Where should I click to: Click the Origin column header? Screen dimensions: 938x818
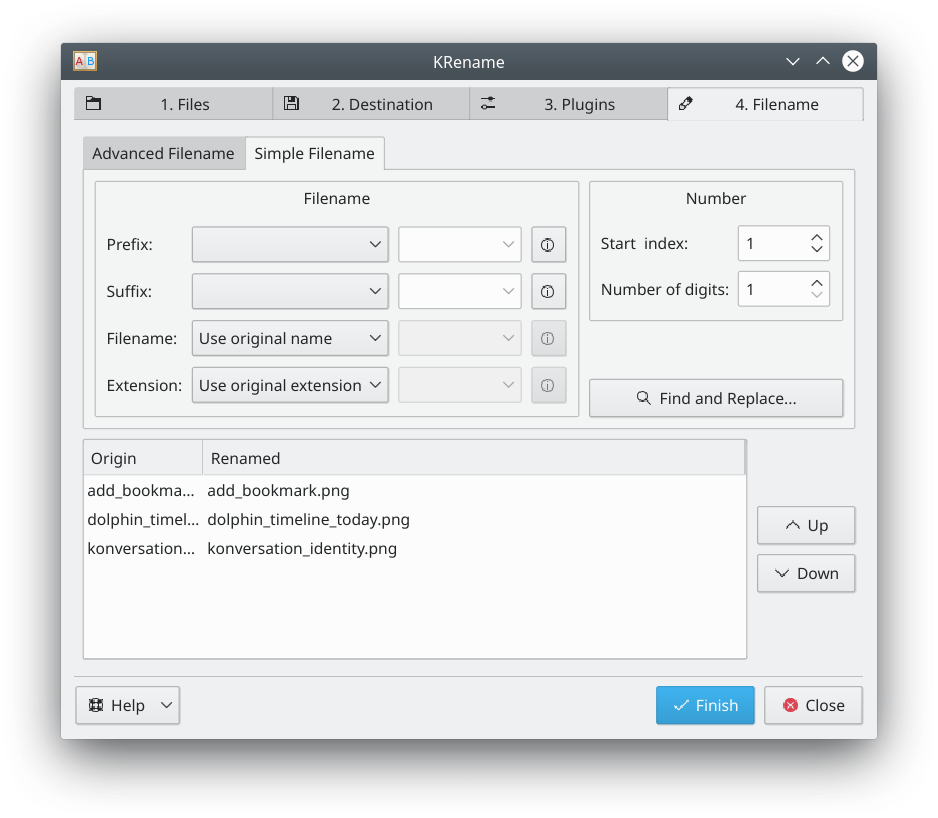pyautogui.click(x=143, y=458)
